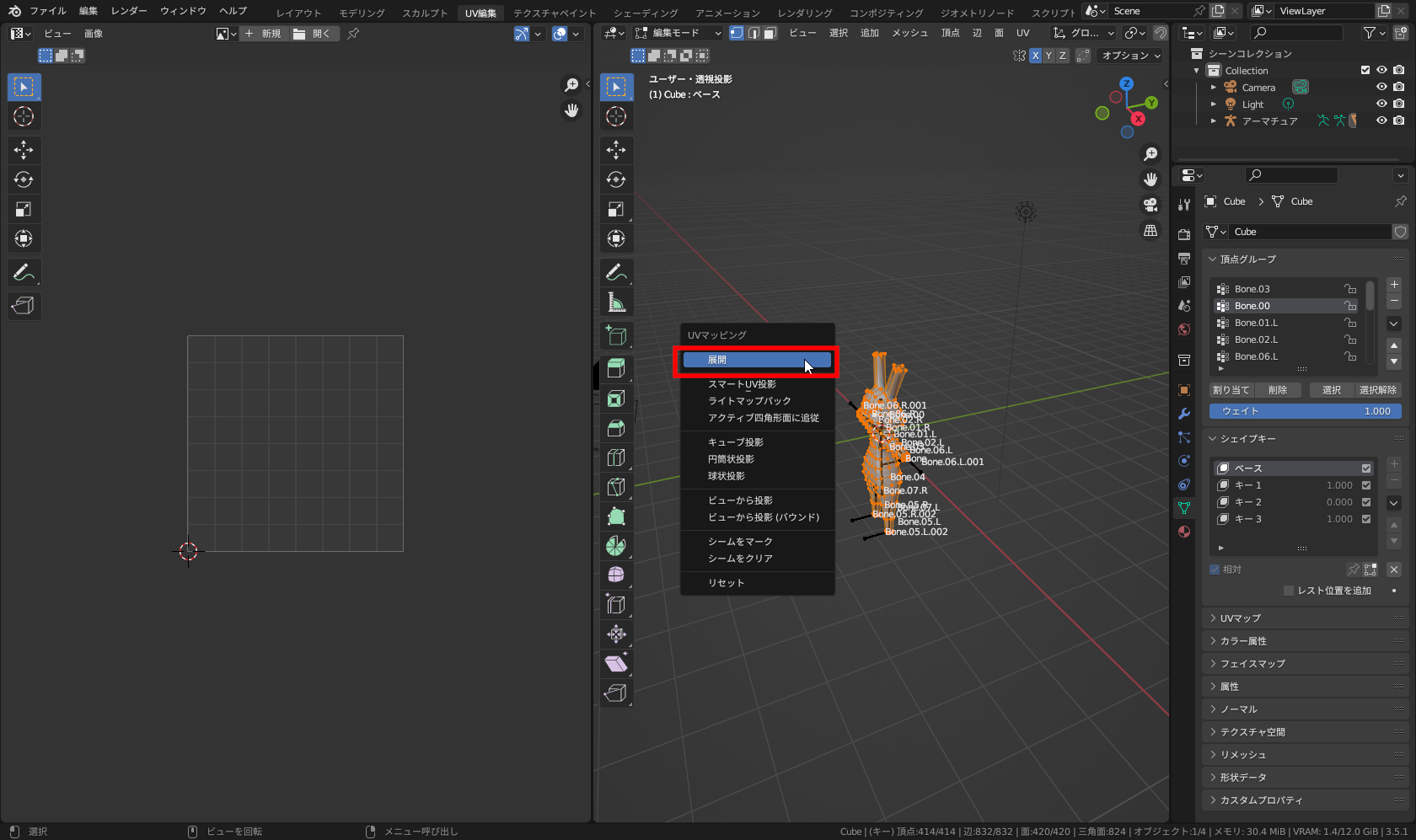The height and width of the screenshot is (840, 1416).
Task: Select the Measure tool
Action: click(x=616, y=302)
